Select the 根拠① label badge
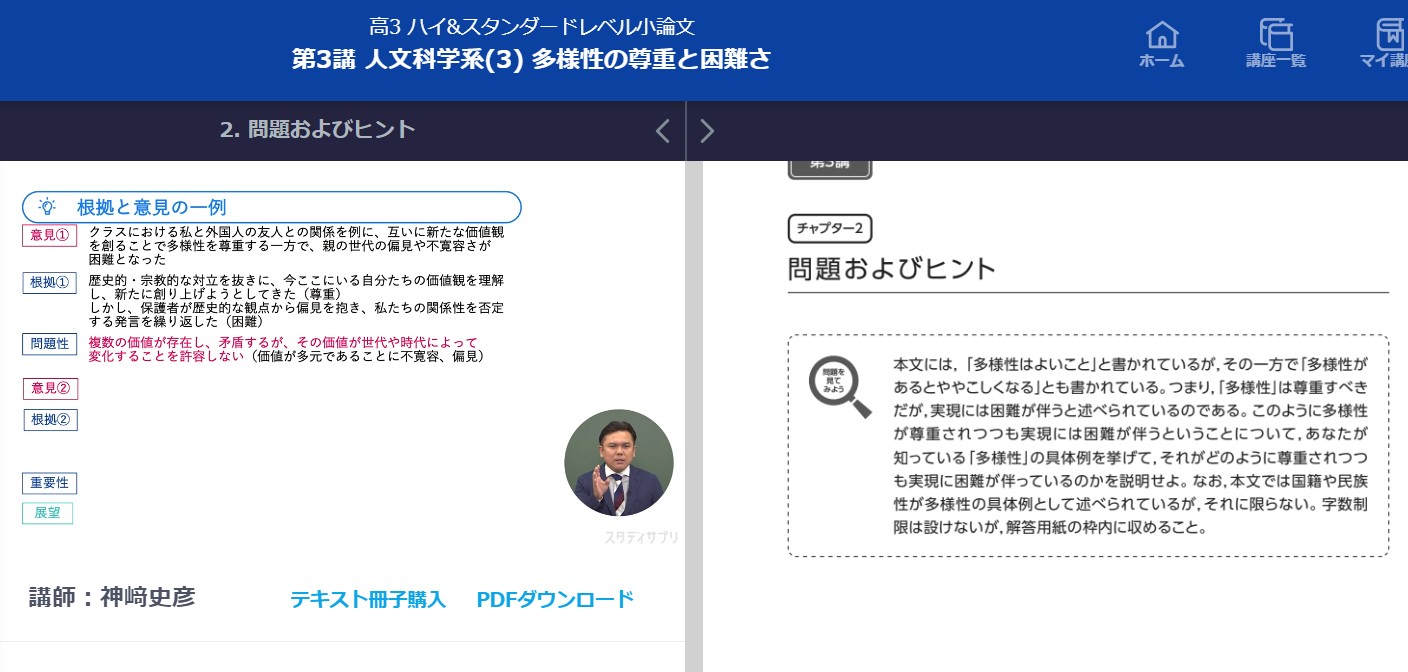Screen dimensions: 1408x672 point(49,283)
